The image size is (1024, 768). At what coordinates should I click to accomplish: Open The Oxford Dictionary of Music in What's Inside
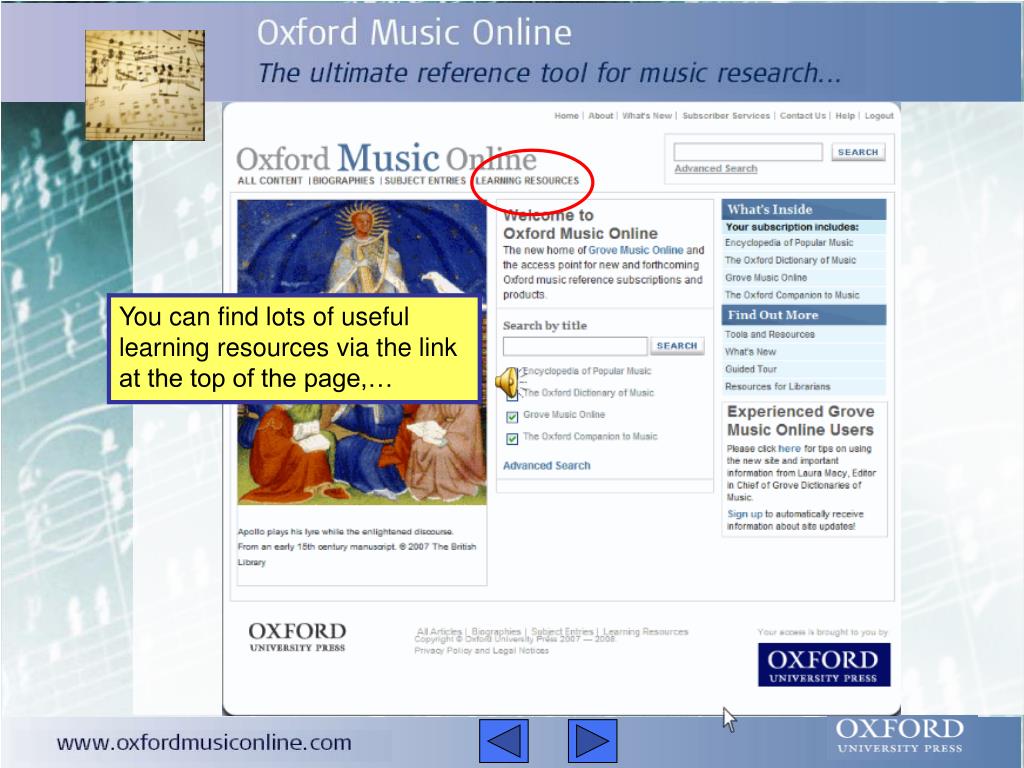(x=790, y=260)
